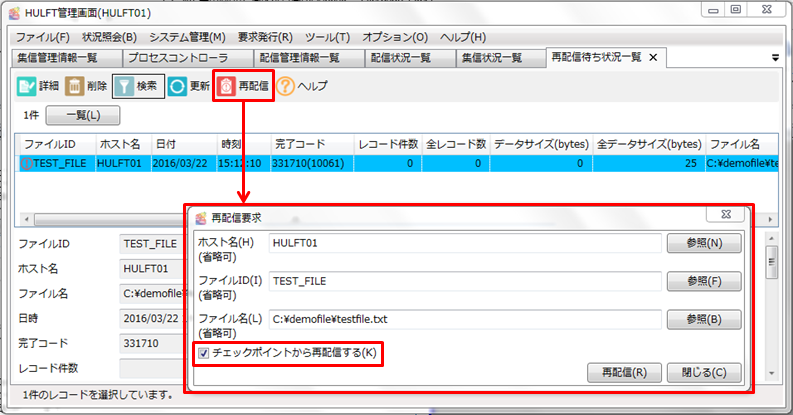Toggle the 検索 (search) filter icon
This screenshot has width=793, height=415.
point(124,86)
